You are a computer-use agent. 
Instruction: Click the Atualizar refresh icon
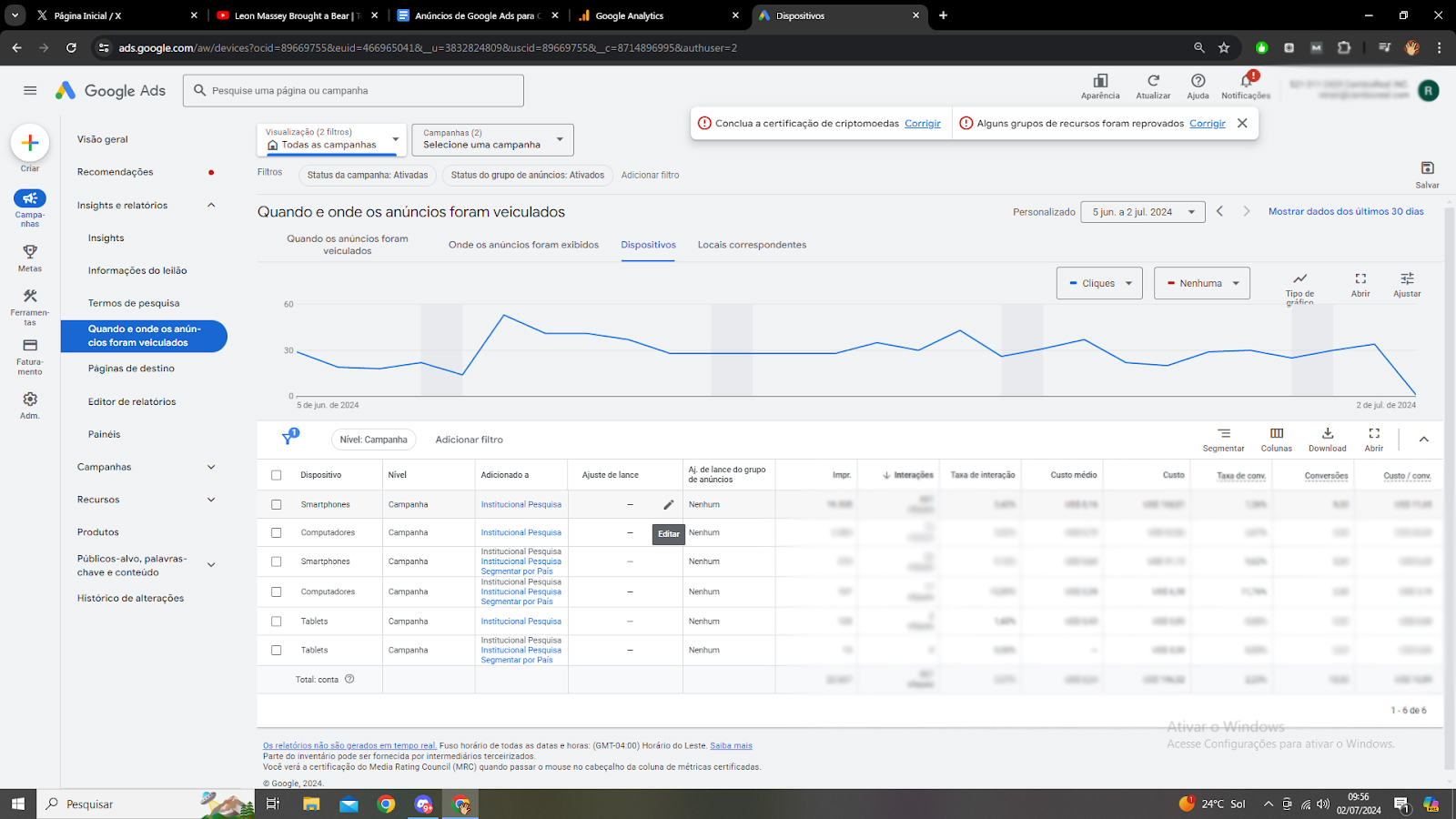coord(1153,81)
